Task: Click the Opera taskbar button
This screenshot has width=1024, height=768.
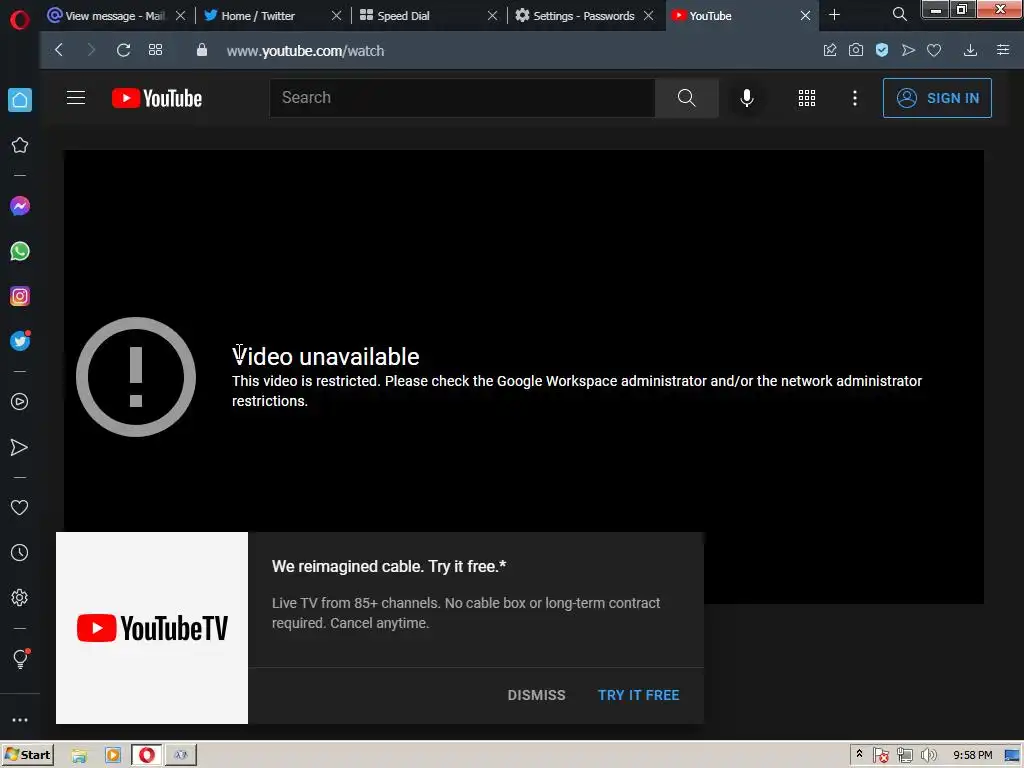Action: pyautogui.click(x=146, y=755)
